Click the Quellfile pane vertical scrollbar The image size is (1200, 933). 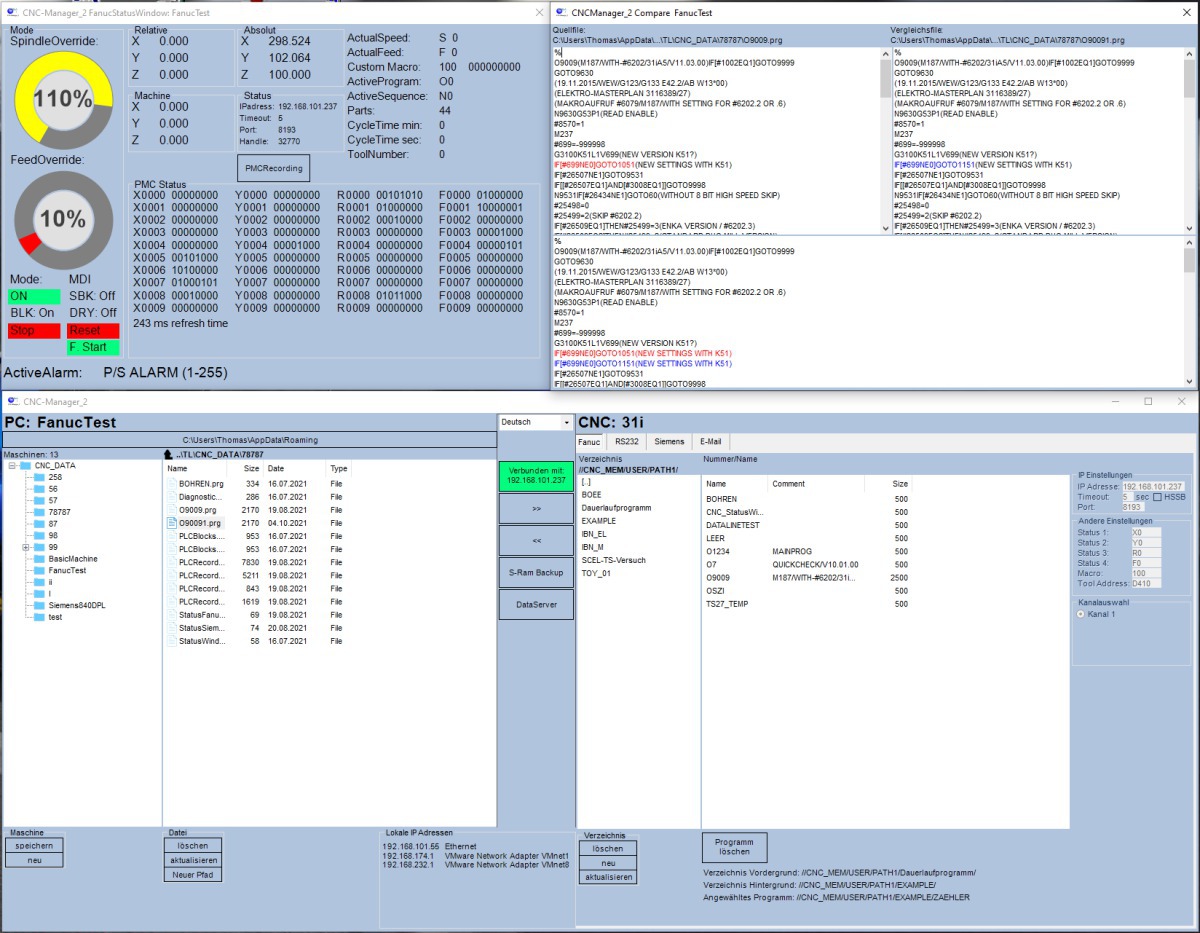885,140
